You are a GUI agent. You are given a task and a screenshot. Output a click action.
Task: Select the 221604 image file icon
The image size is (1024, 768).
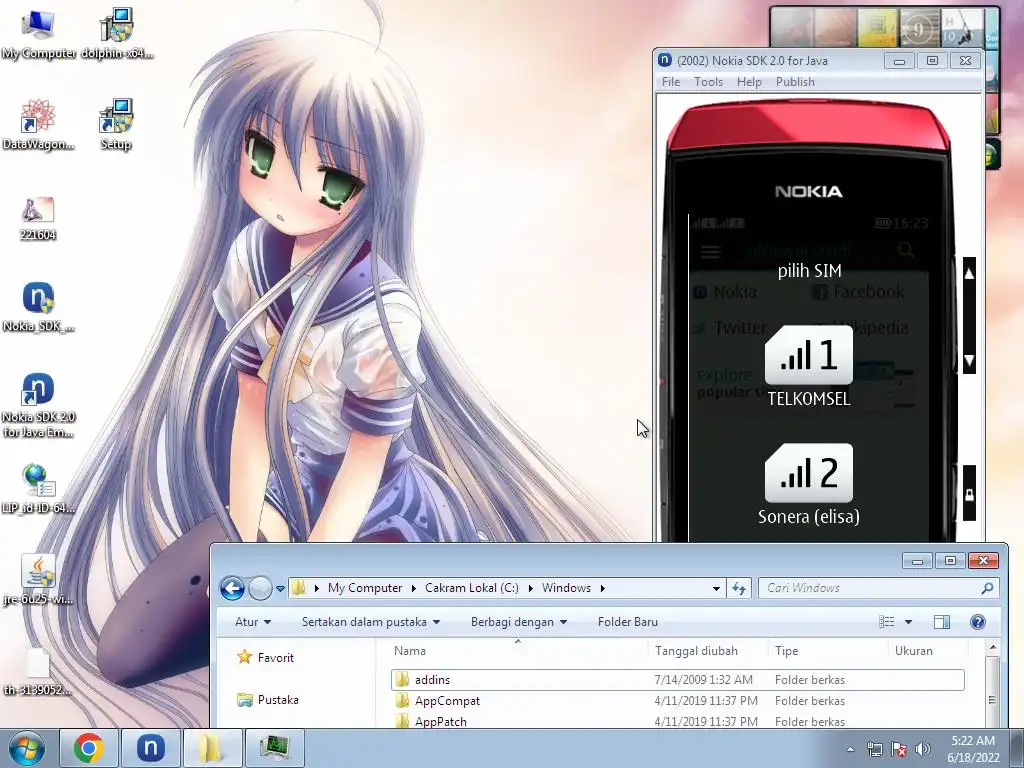click(38, 218)
